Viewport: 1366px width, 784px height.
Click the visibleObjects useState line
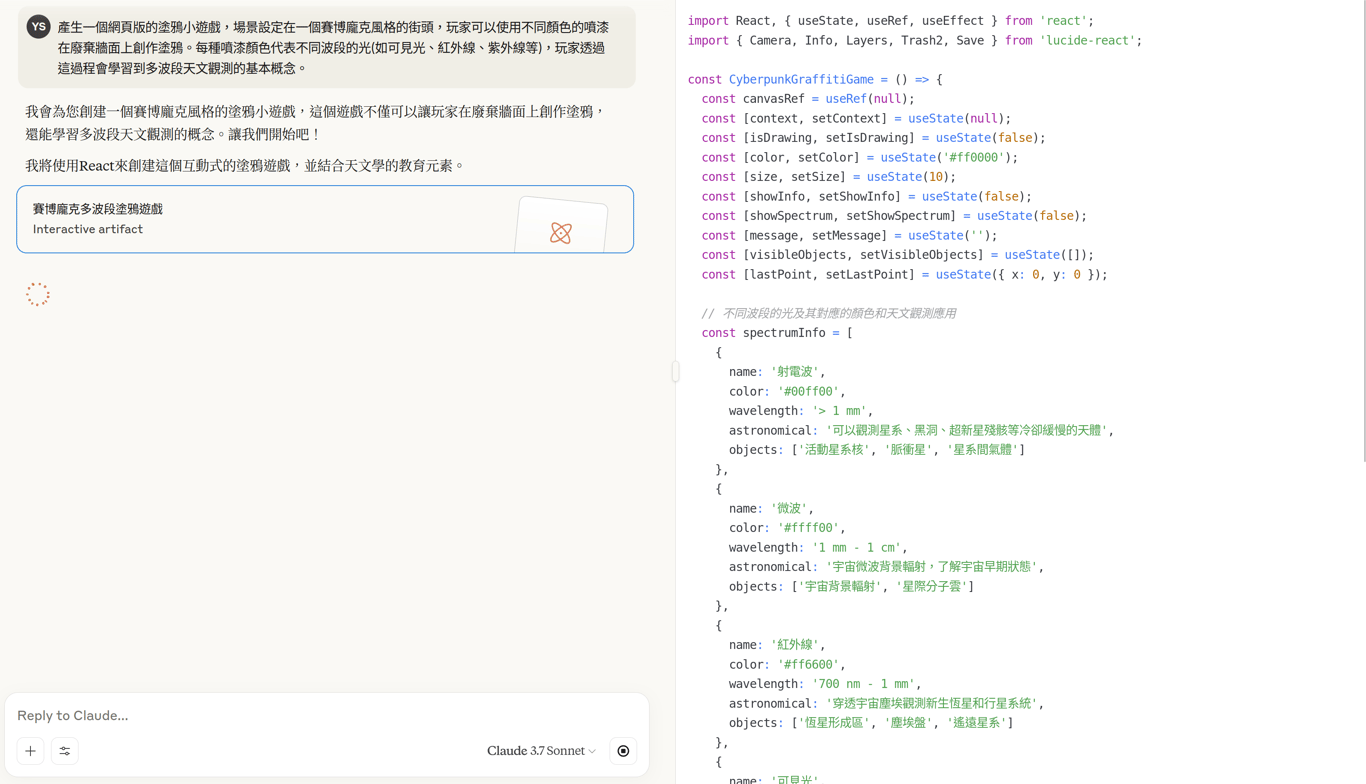[x=898, y=255]
